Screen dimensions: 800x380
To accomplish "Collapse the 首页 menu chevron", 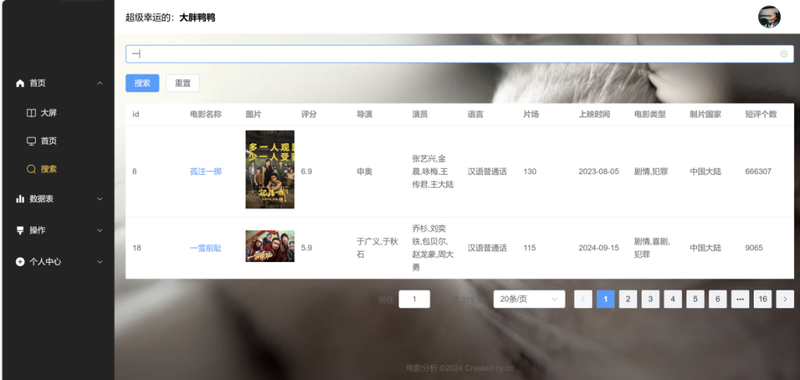I will pos(100,83).
